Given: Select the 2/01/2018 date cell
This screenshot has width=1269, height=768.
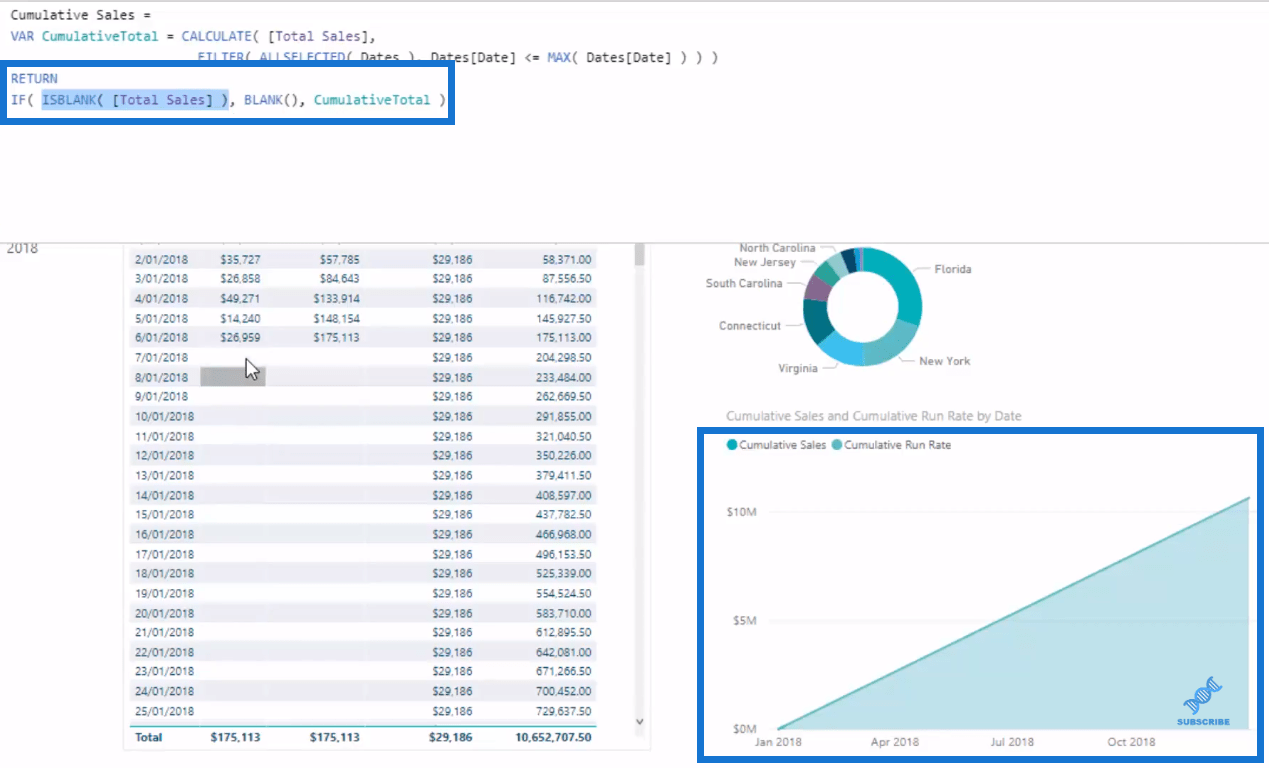Looking at the screenshot, I should coord(162,259).
